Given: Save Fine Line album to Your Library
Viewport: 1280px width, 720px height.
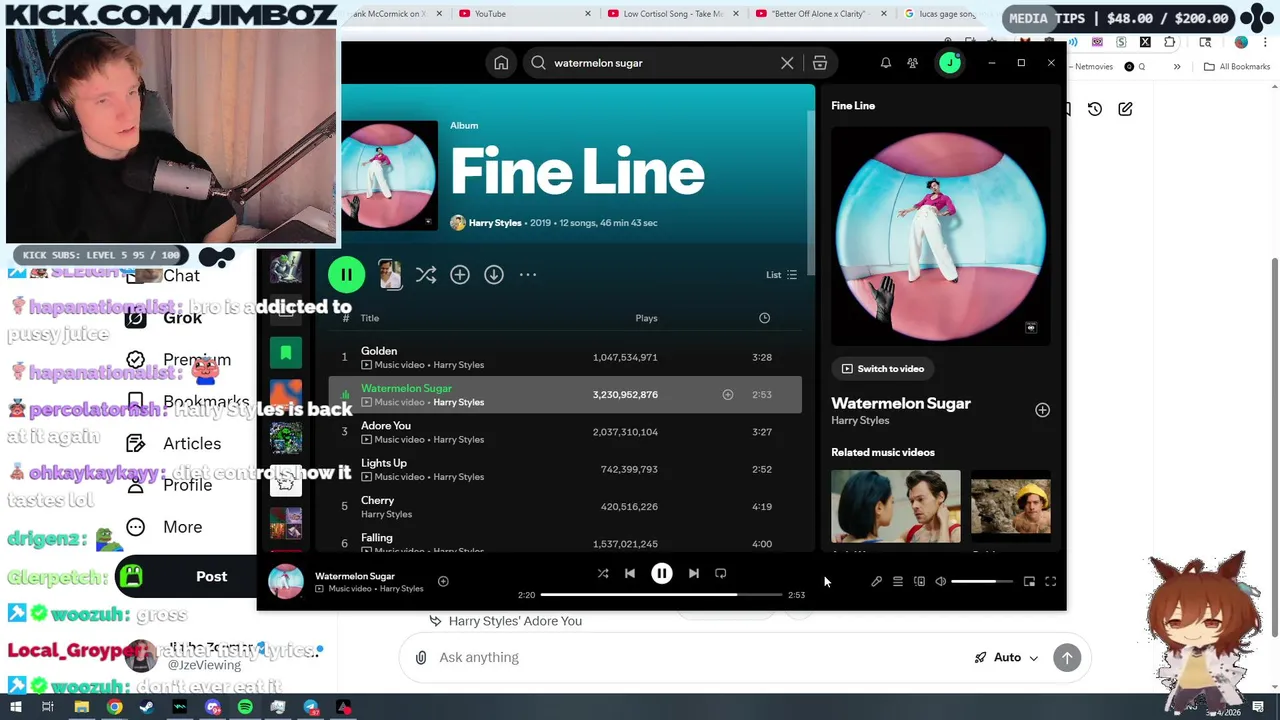Looking at the screenshot, I should [x=460, y=274].
